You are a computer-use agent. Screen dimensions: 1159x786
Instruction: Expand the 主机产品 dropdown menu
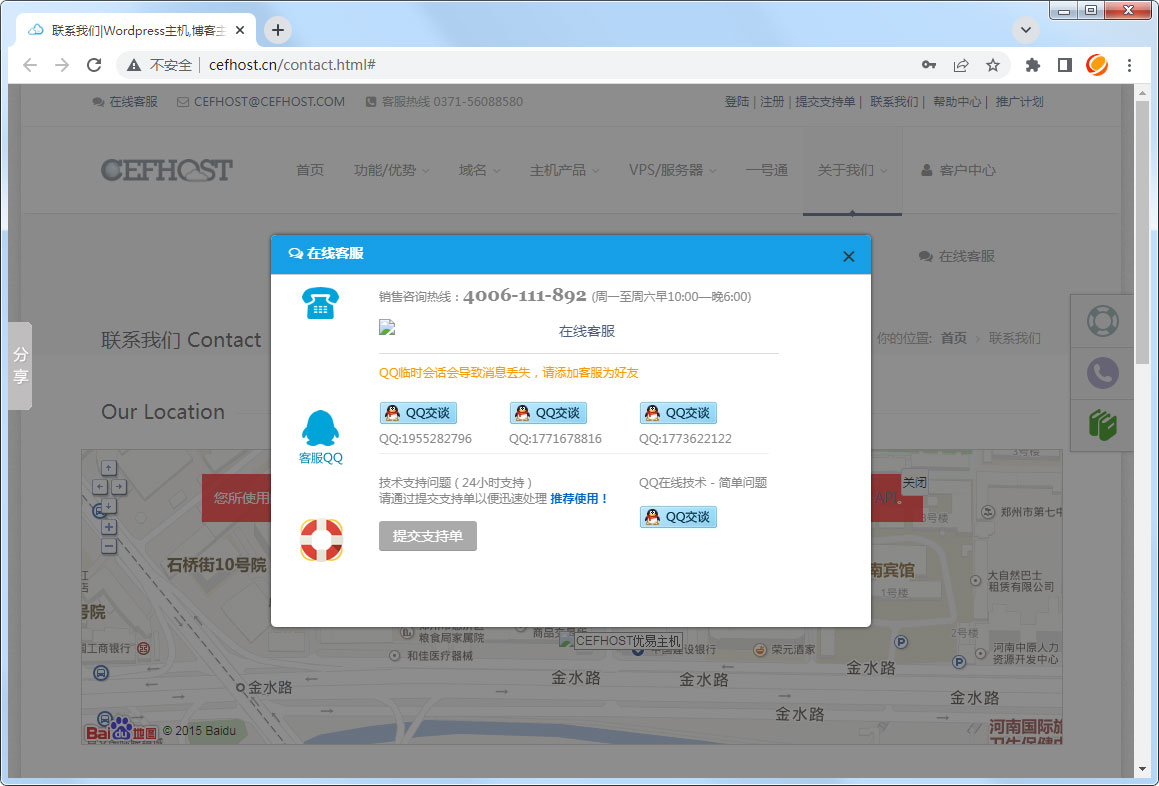pos(564,170)
